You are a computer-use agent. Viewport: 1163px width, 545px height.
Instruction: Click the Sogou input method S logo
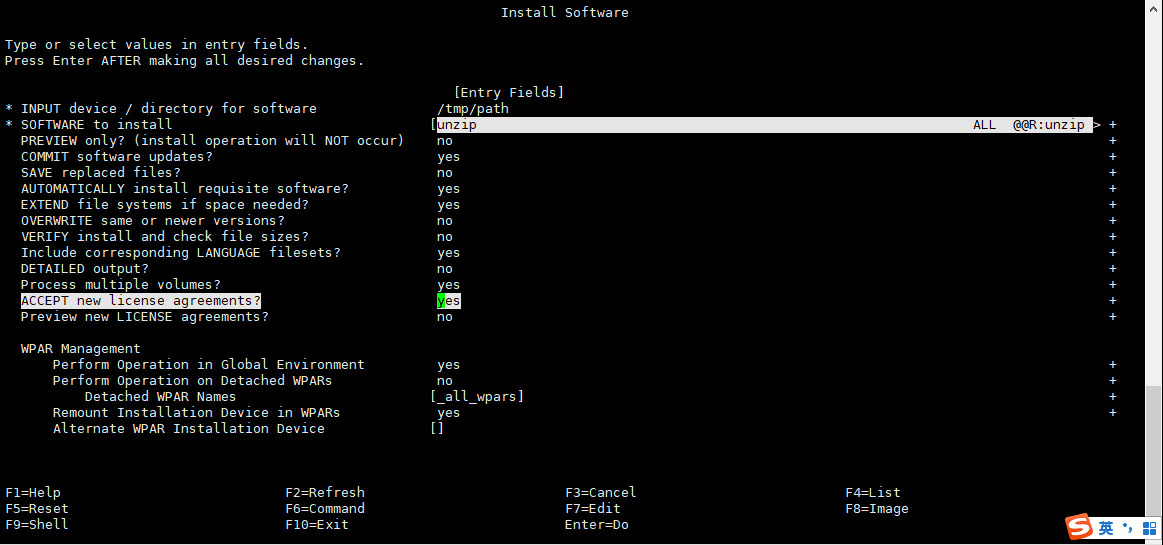tap(1080, 528)
